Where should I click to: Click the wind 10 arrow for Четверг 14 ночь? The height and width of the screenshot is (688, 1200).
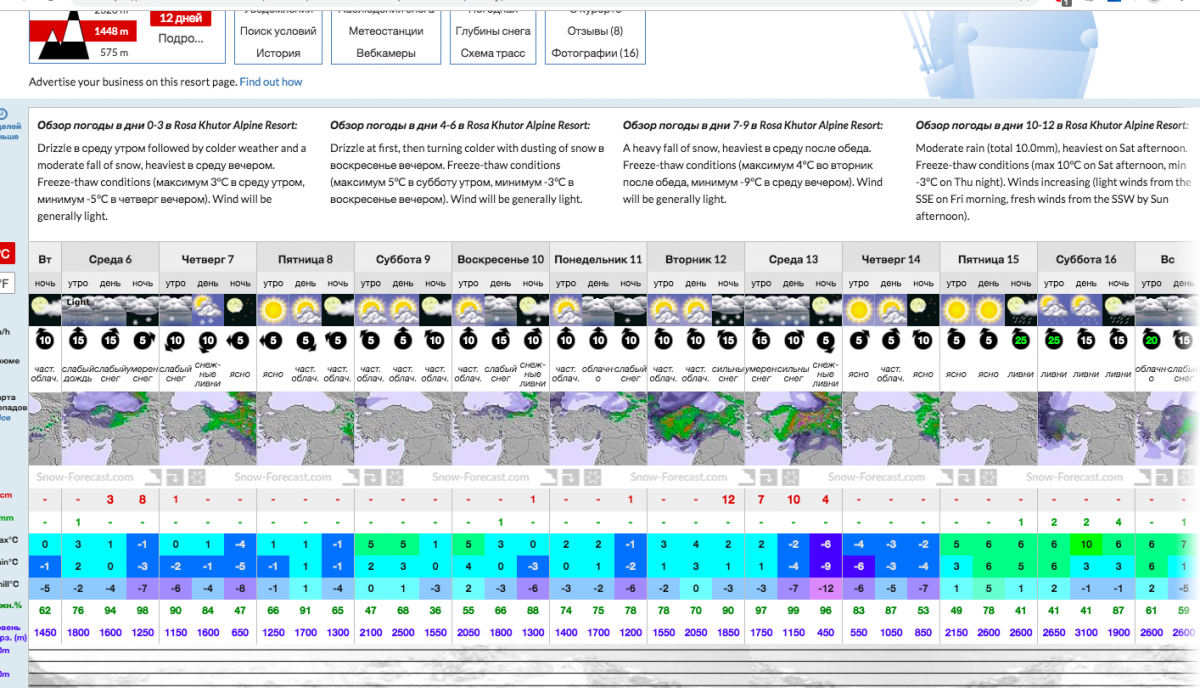tap(924, 341)
